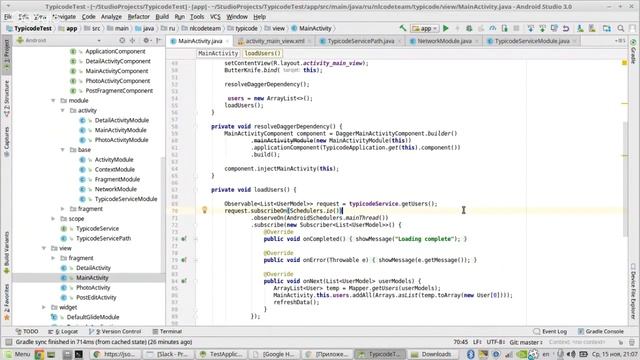Viewport: 640px width, 360px height.
Task: Toggle the Gradle side panel tab
Action: click(633, 52)
